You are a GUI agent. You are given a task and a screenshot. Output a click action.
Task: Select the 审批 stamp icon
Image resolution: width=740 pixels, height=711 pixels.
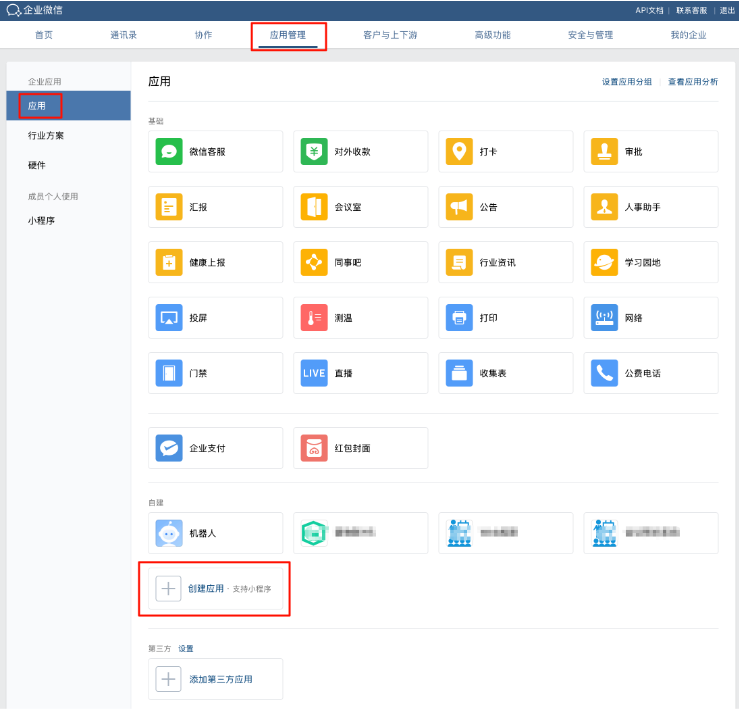click(x=605, y=152)
